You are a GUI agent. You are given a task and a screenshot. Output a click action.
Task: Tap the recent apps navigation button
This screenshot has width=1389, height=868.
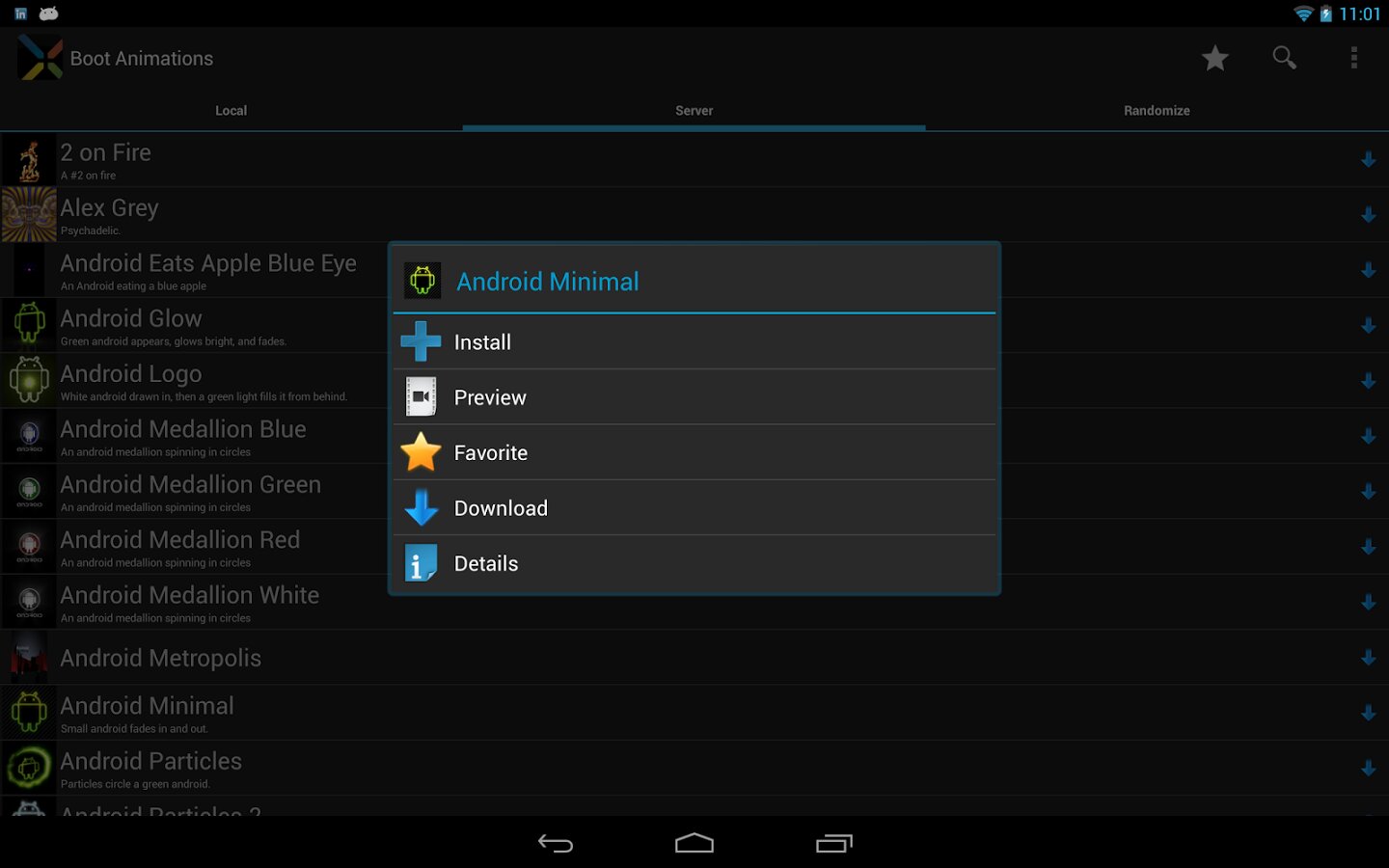(834, 844)
